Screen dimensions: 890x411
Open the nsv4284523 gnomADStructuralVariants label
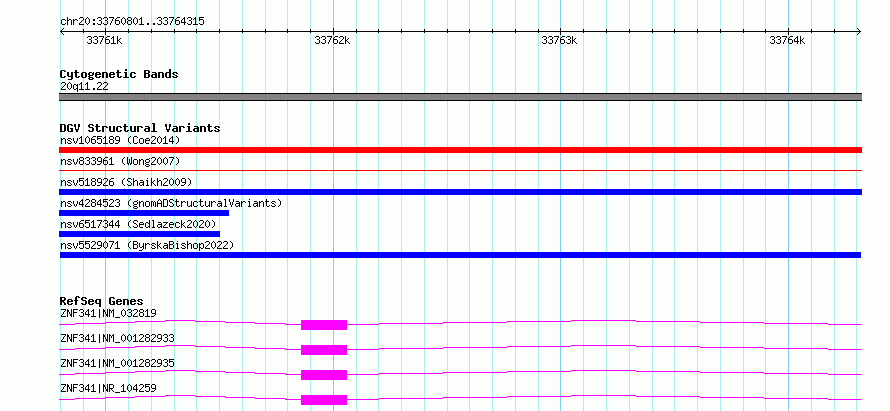point(171,203)
